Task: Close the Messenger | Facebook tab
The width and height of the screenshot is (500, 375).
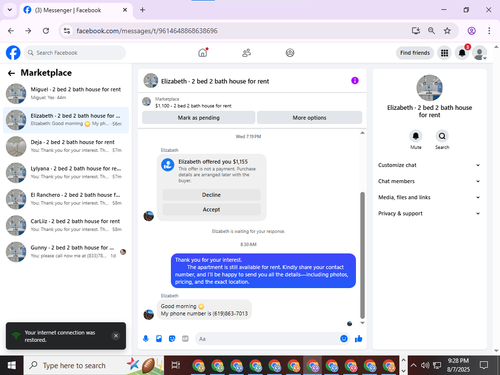Action: (125, 10)
